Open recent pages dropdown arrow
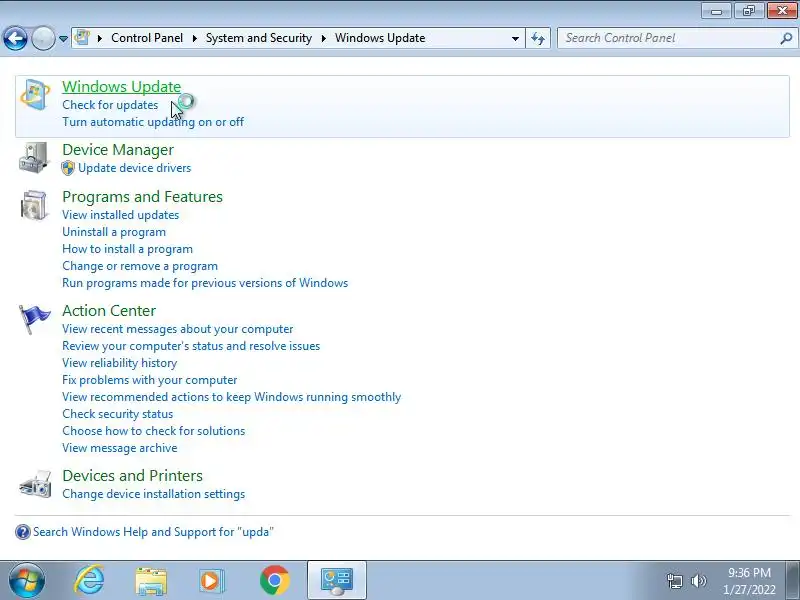 (x=63, y=38)
